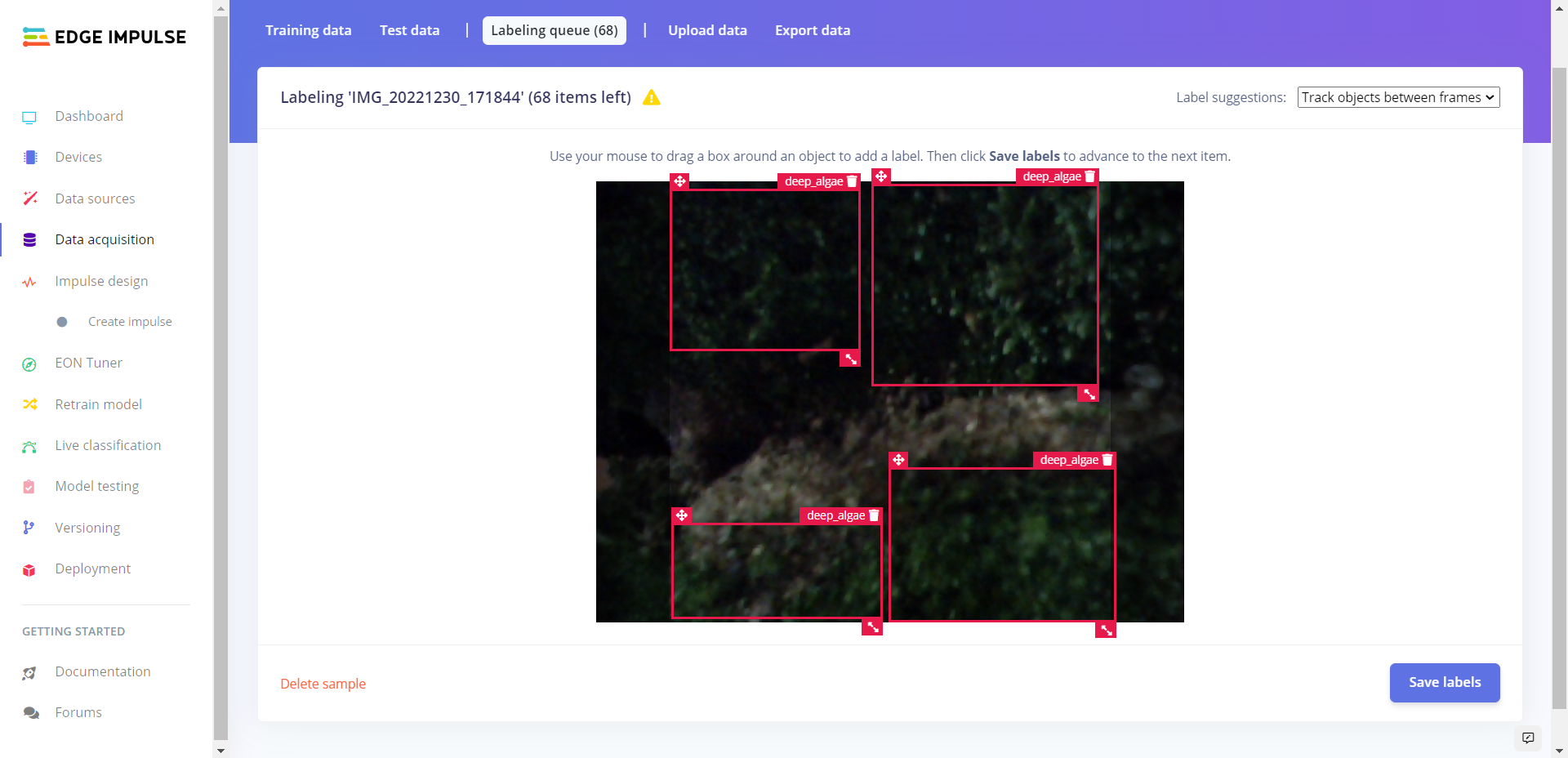This screenshot has height=758, width=1568.
Task: Click the Impulse design pulse icon
Action: pos(29,282)
